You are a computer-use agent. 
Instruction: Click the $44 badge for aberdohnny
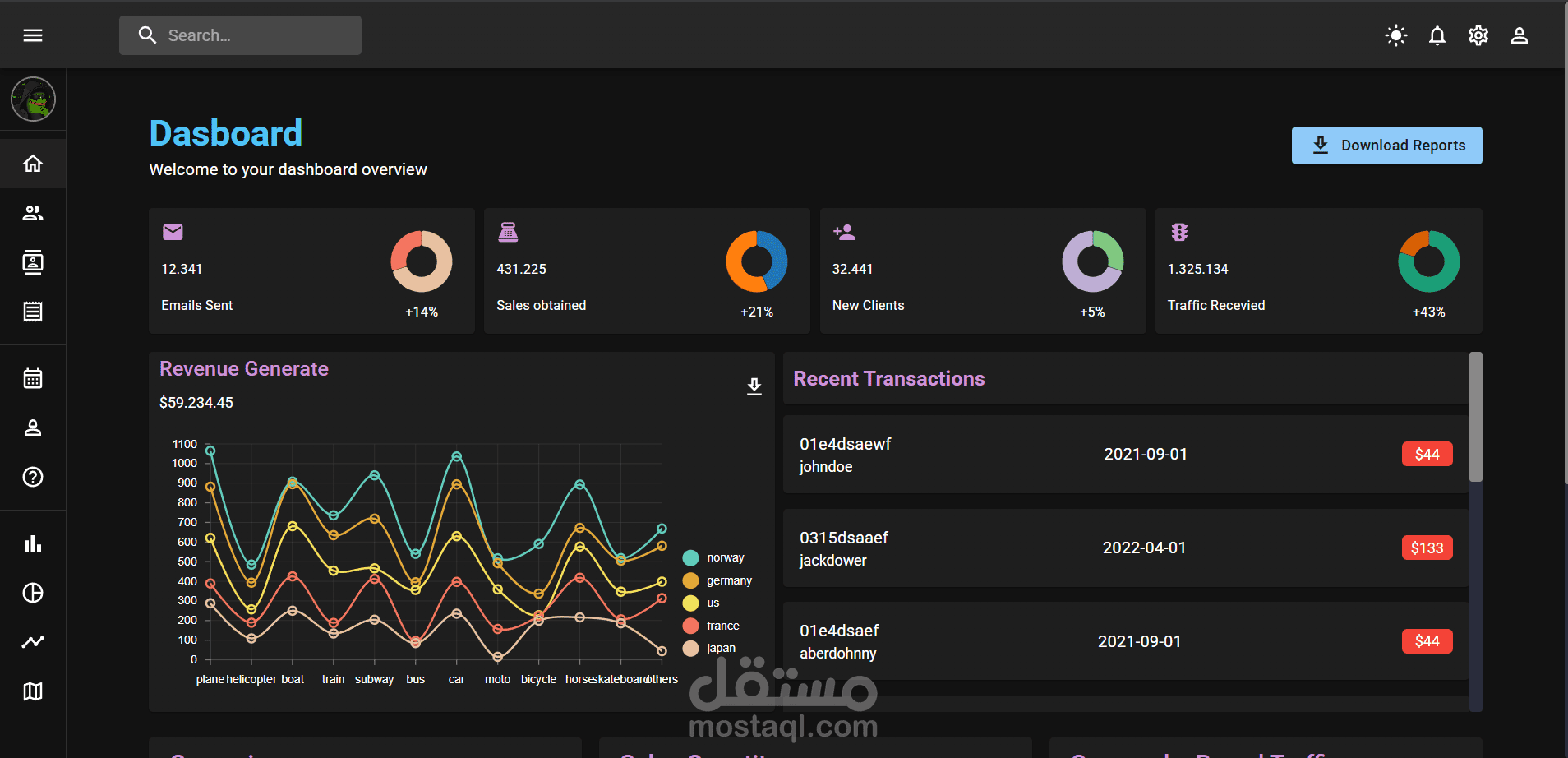[x=1427, y=641]
